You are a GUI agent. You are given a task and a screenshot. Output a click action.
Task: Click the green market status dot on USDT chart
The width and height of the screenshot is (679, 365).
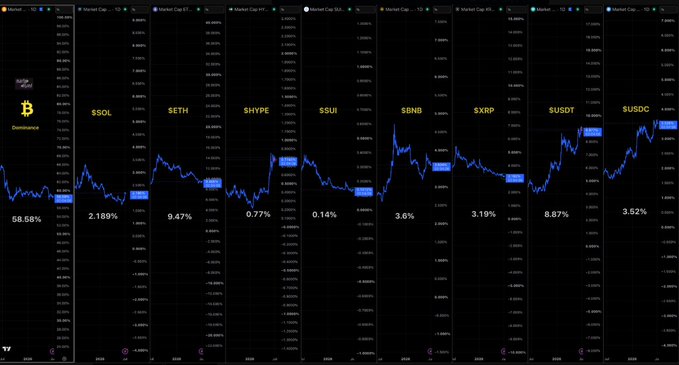tap(578, 9)
